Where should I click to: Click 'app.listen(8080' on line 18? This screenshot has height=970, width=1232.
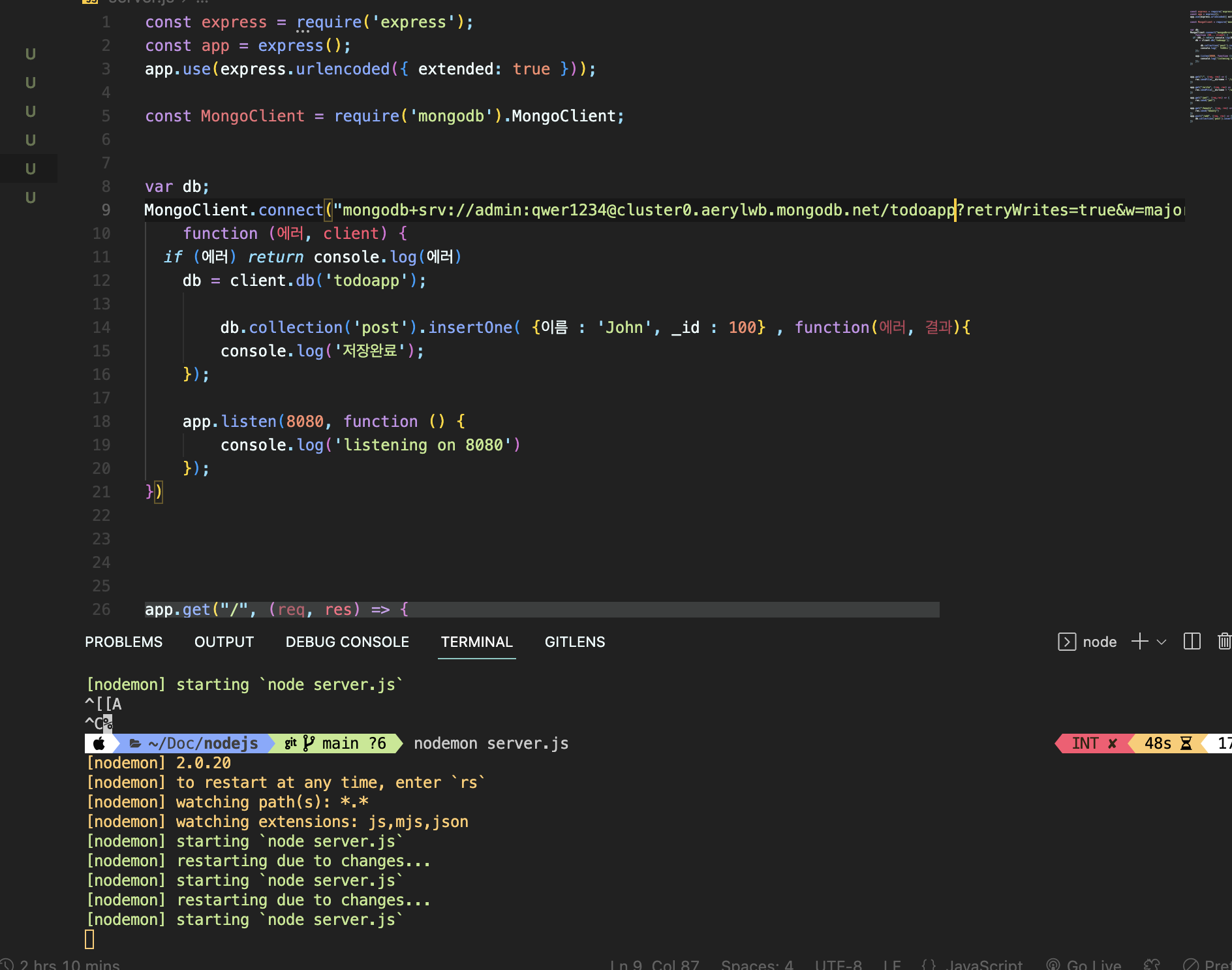253,422
